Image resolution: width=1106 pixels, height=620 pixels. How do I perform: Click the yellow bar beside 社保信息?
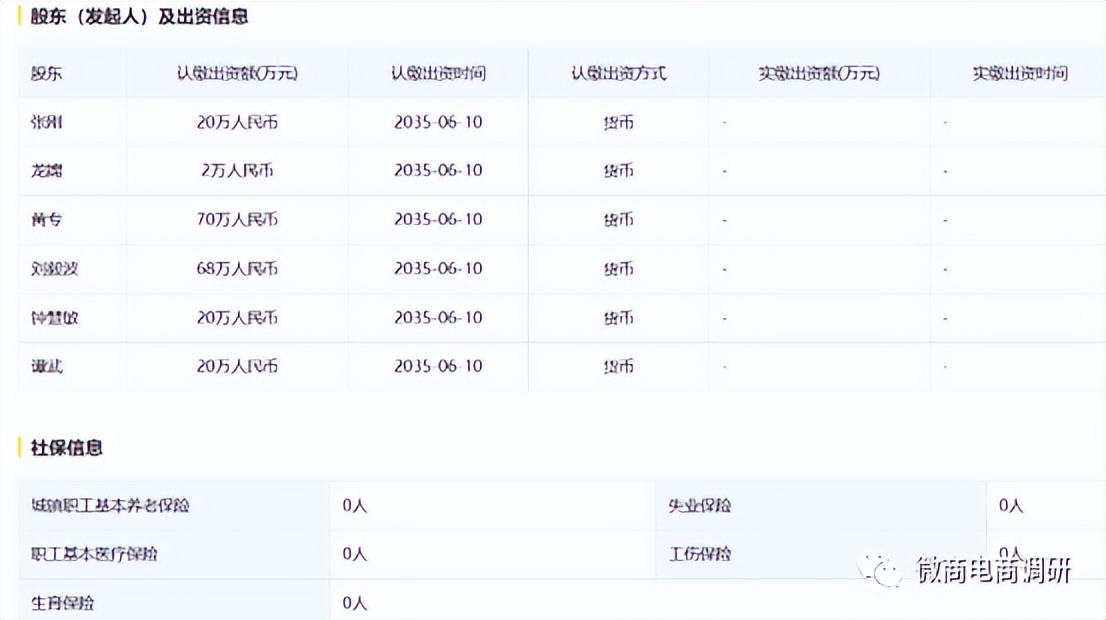(18, 448)
